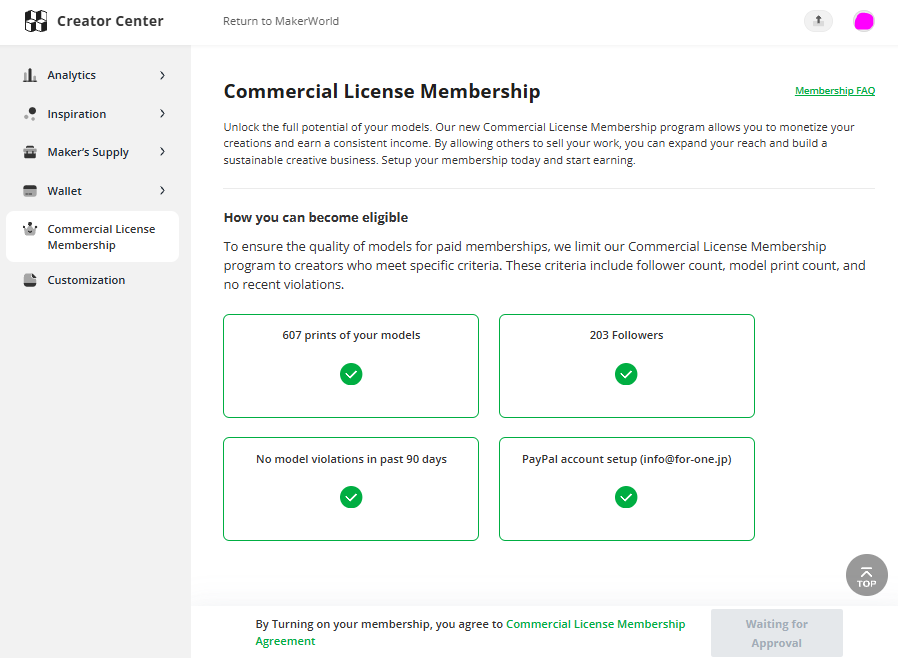Open the Membership FAQ link
The width and height of the screenshot is (898, 658).
[x=834, y=90]
